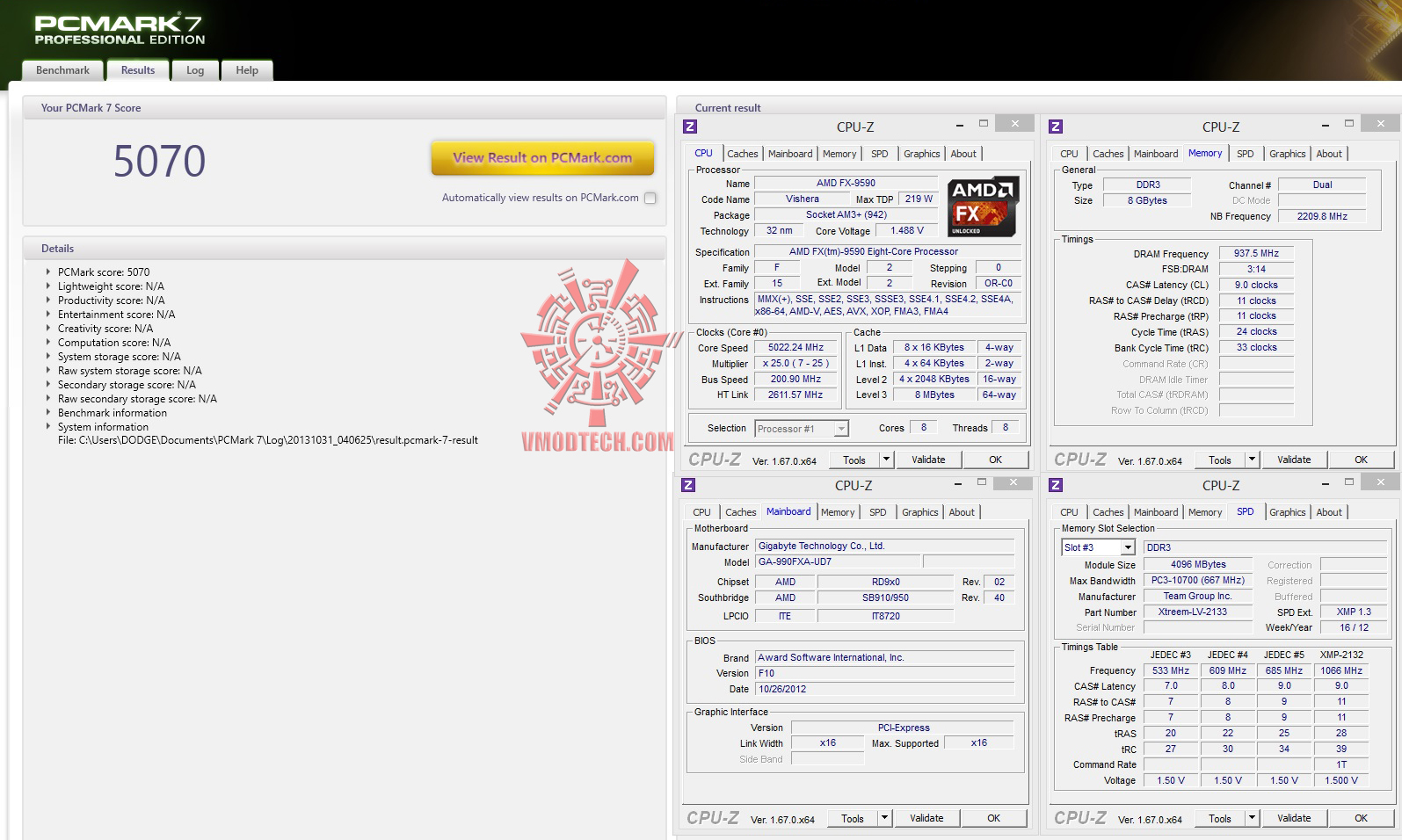Click the Tools button in the Processor window

click(x=854, y=460)
